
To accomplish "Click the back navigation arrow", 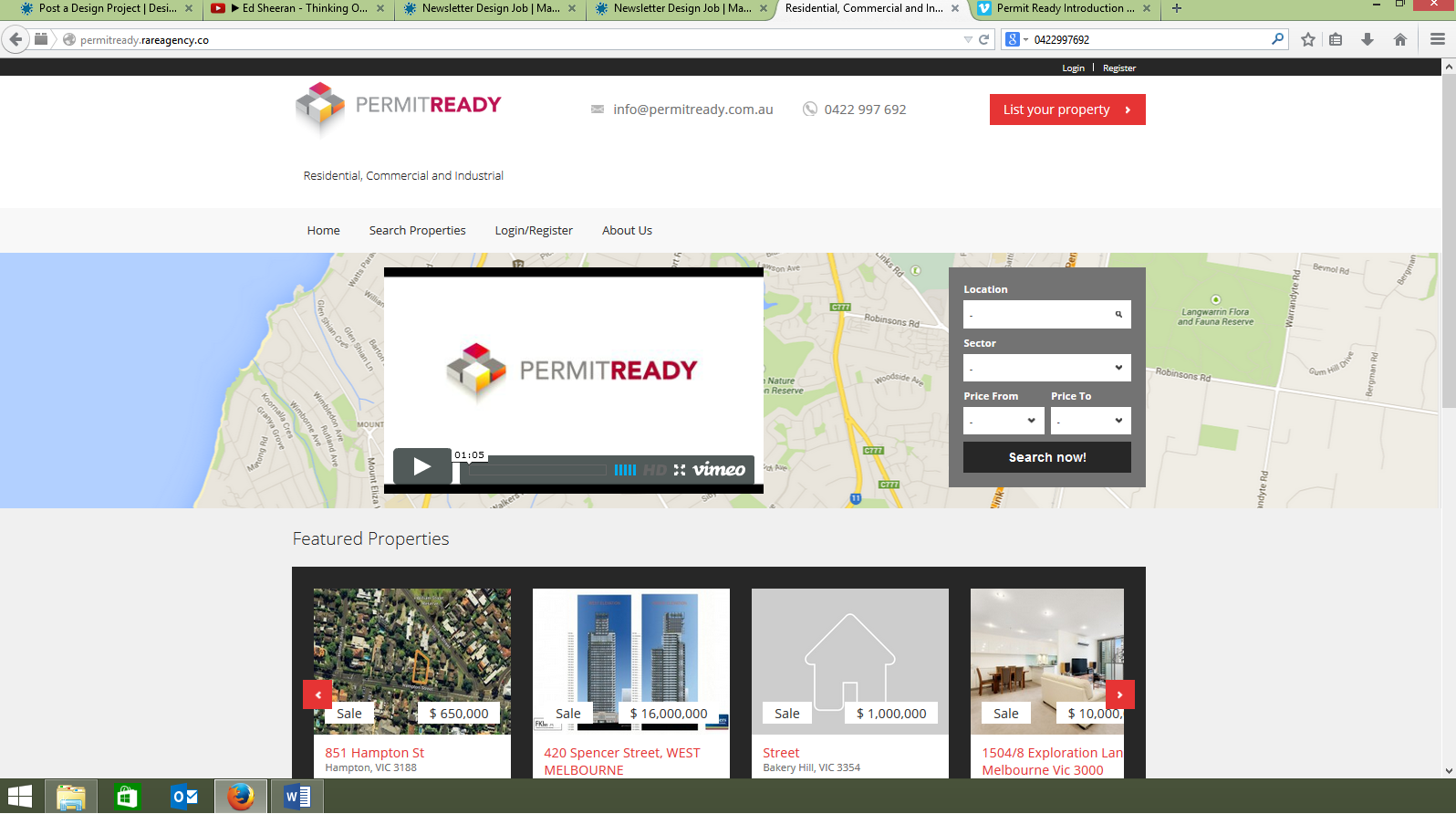I will click(16, 39).
